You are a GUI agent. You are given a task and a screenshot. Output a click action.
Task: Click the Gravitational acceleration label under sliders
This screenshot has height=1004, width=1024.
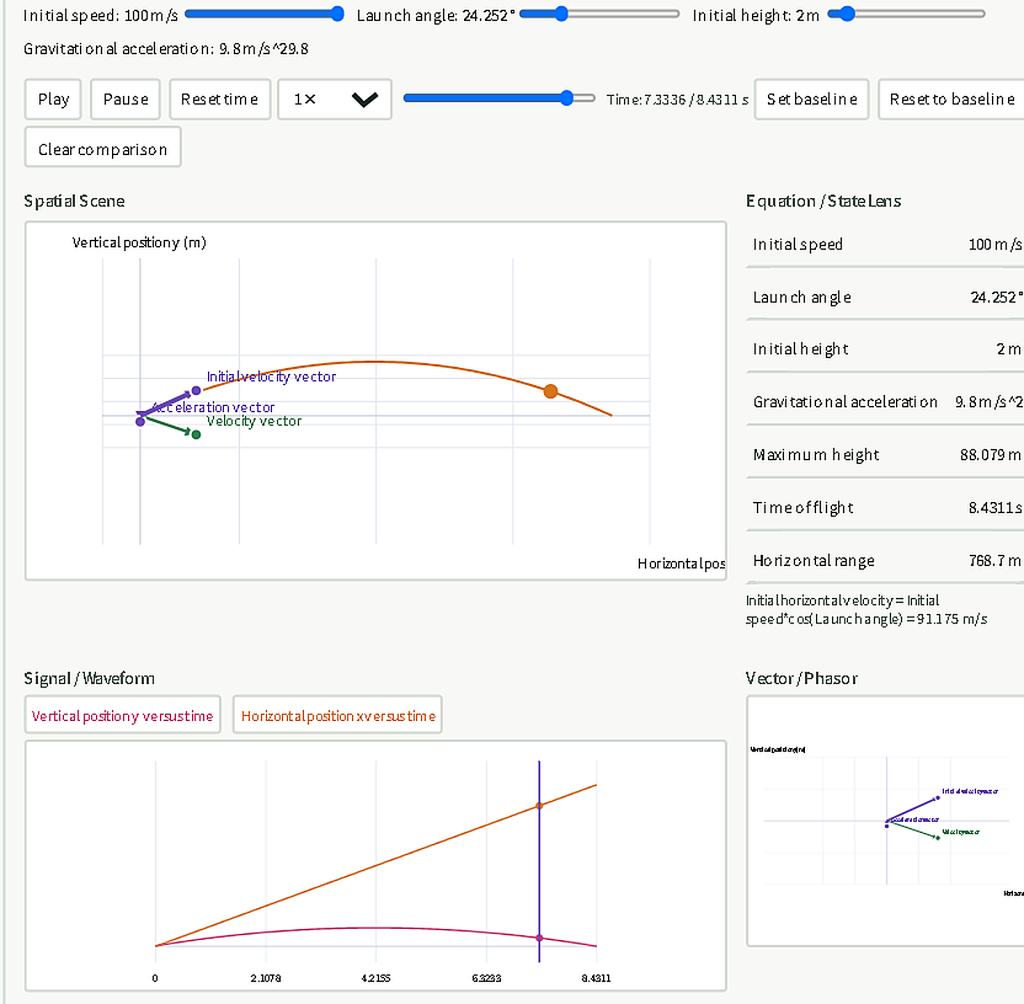coord(166,49)
